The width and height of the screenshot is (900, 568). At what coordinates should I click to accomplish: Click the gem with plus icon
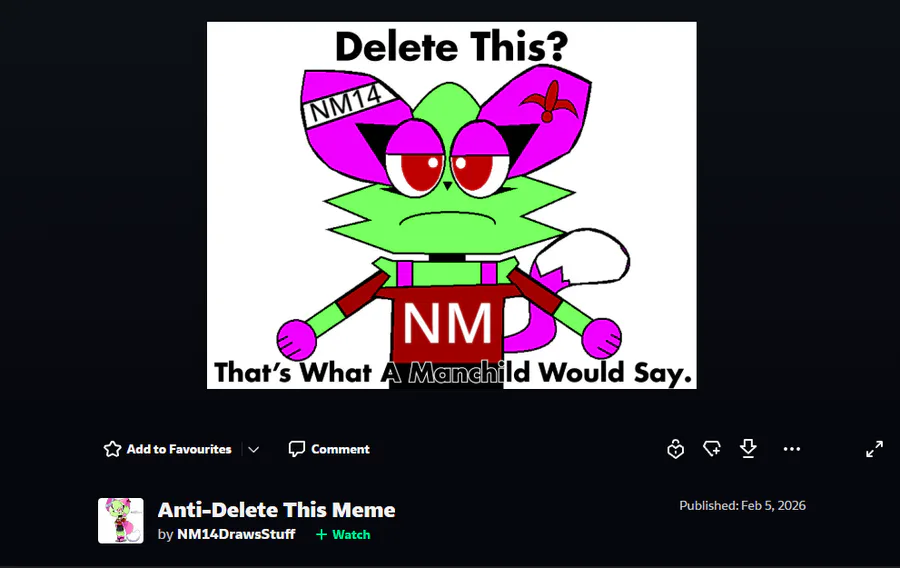pyautogui.click(x=712, y=449)
